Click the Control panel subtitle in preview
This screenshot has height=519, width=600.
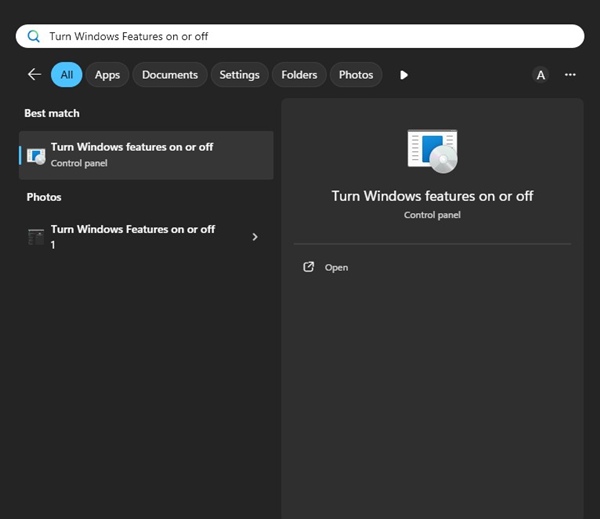coord(432,215)
